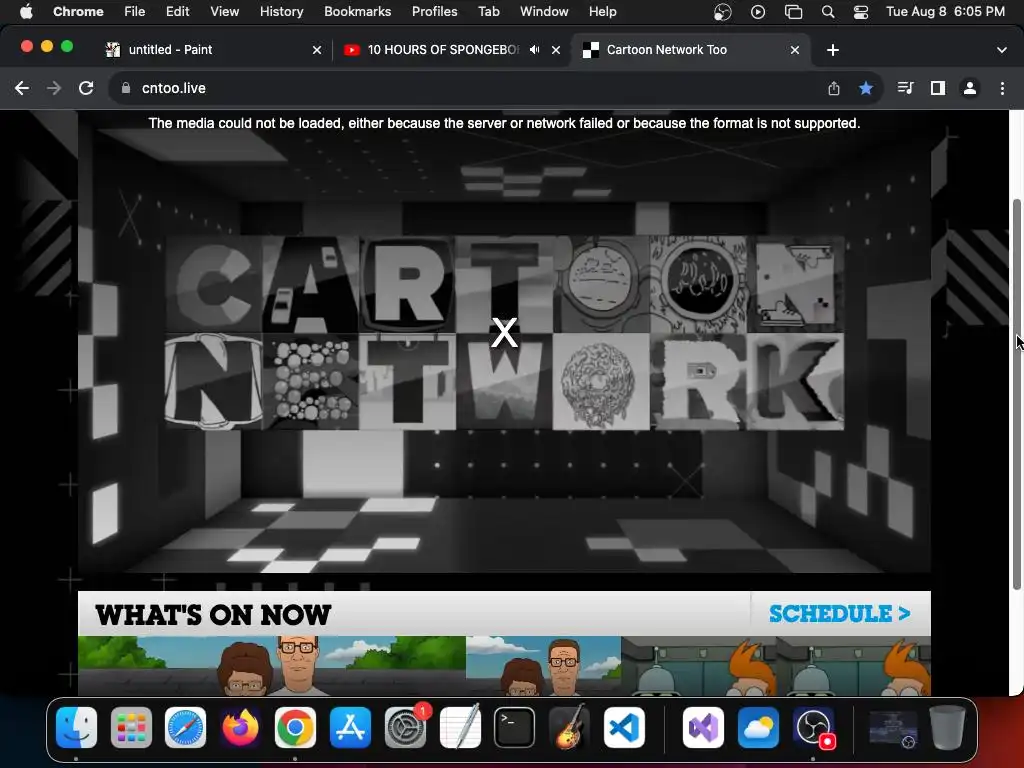
Task: Open Visual Studio from the Dock
Action: pyautogui.click(x=703, y=728)
